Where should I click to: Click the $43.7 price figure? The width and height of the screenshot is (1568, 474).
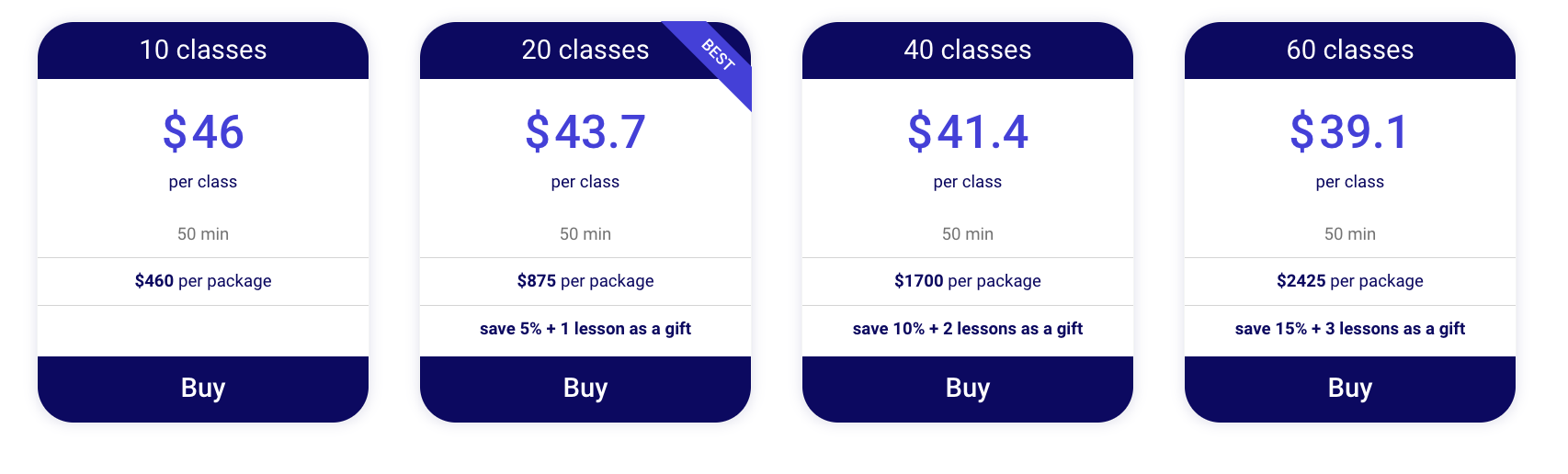585,131
